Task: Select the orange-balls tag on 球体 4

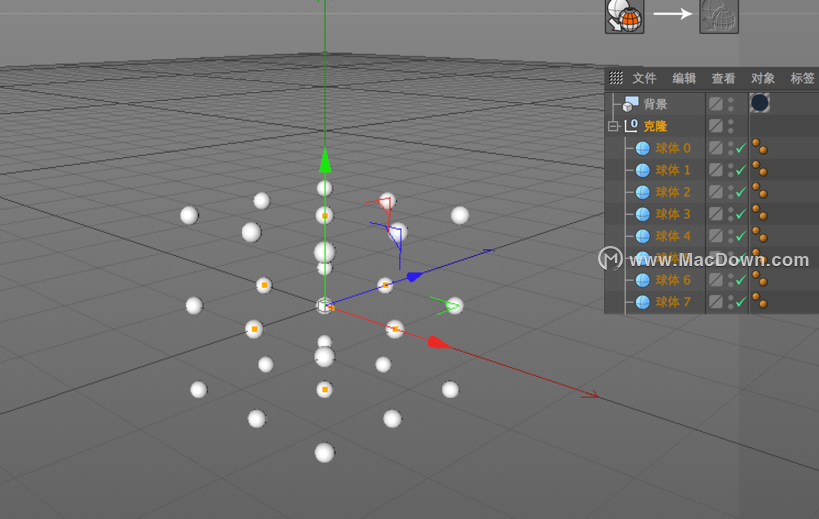Action: 759,234
